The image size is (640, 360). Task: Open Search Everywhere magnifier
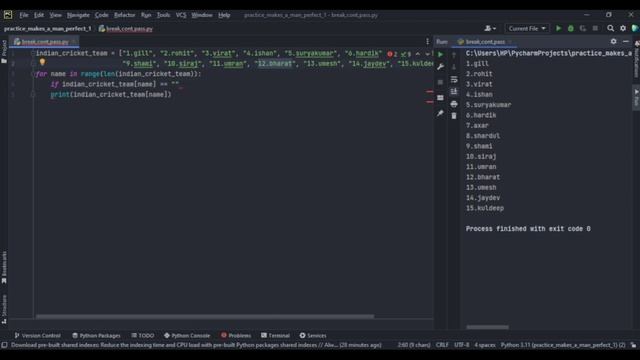[611, 28]
